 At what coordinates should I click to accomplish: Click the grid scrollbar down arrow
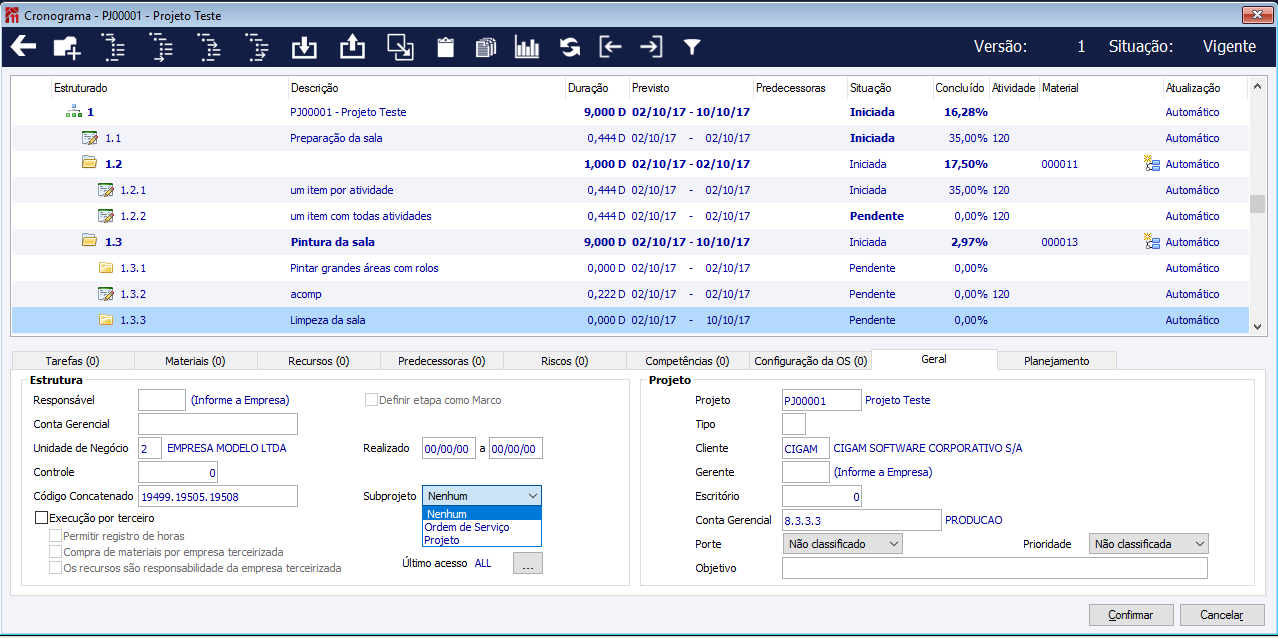click(1258, 326)
